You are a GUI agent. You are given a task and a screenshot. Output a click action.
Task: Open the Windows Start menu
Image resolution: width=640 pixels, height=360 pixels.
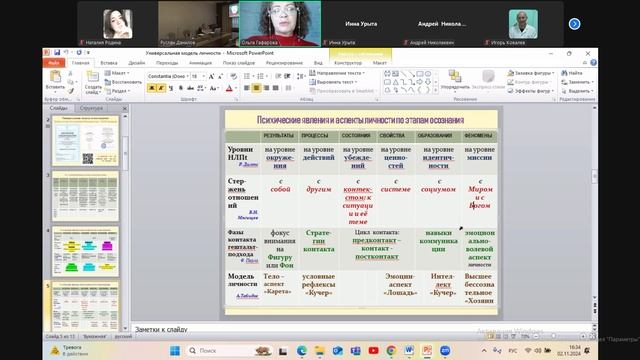(x=175, y=351)
